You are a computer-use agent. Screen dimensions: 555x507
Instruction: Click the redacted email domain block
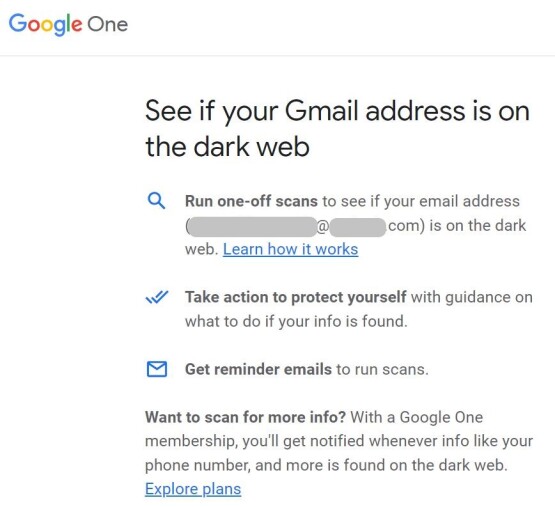click(x=357, y=227)
